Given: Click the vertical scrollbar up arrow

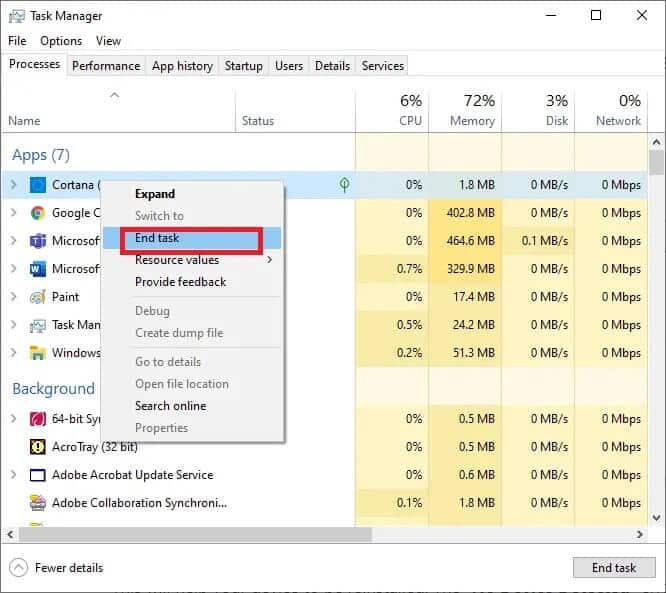Looking at the screenshot, I should tap(657, 143).
